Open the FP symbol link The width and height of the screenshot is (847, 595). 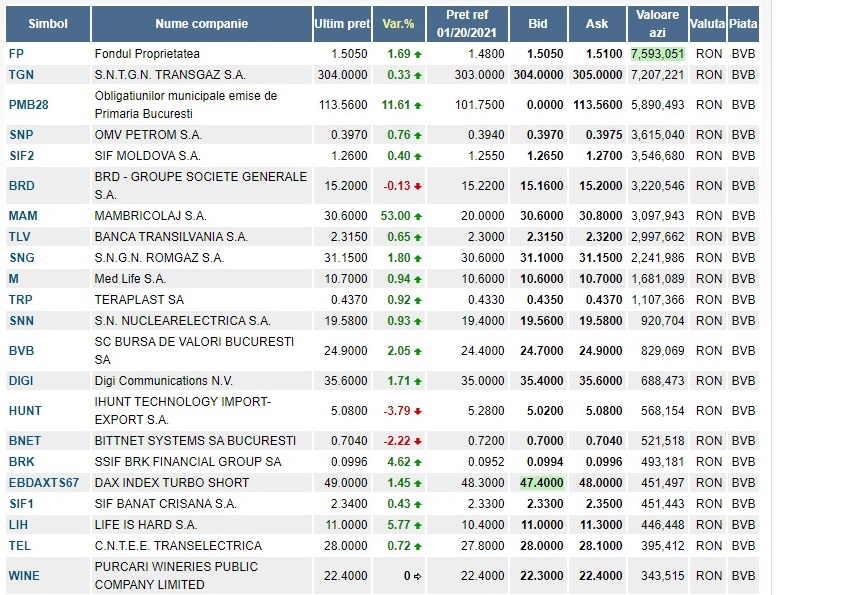pos(16,54)
